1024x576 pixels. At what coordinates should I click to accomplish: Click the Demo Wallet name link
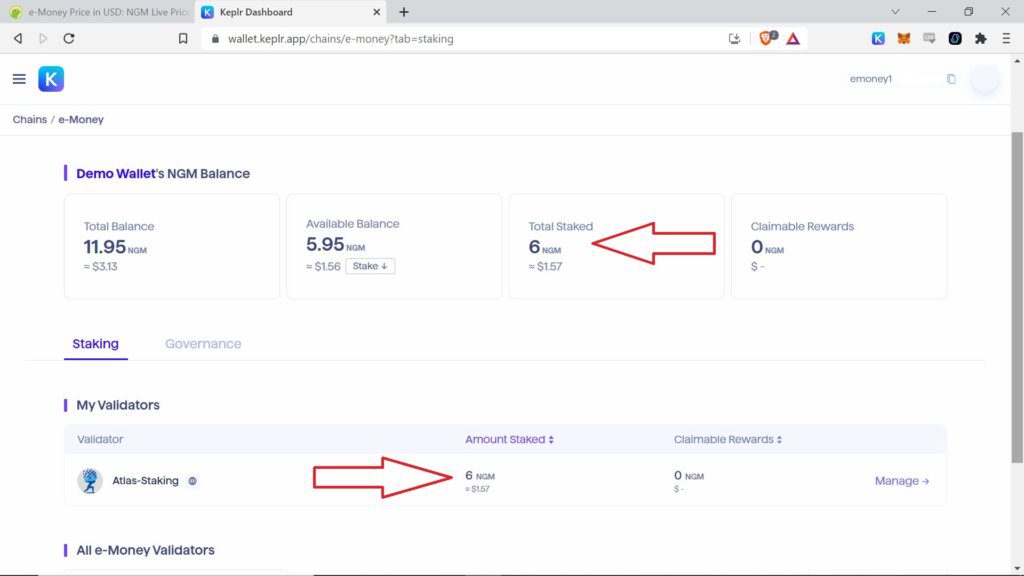(116, 174)
